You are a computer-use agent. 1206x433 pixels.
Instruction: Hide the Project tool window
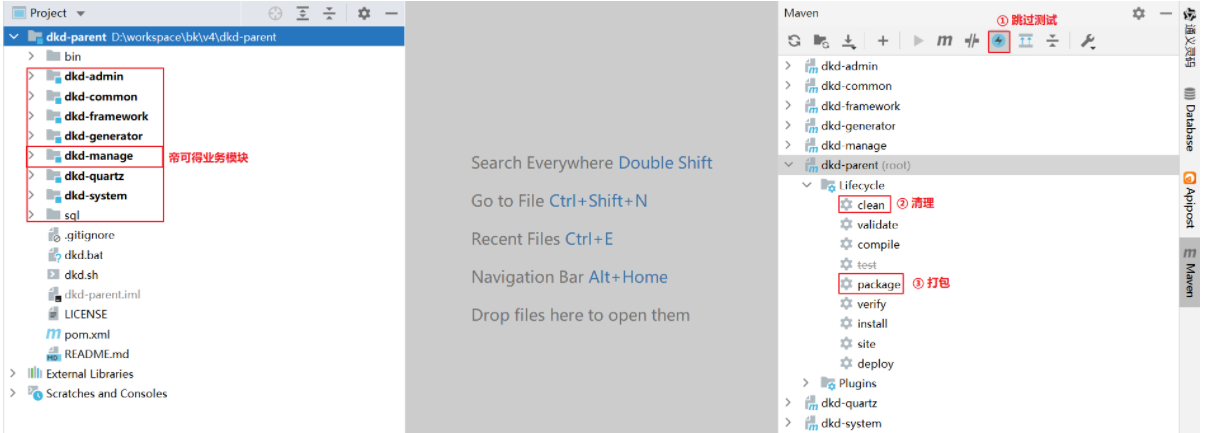point(391,13)
